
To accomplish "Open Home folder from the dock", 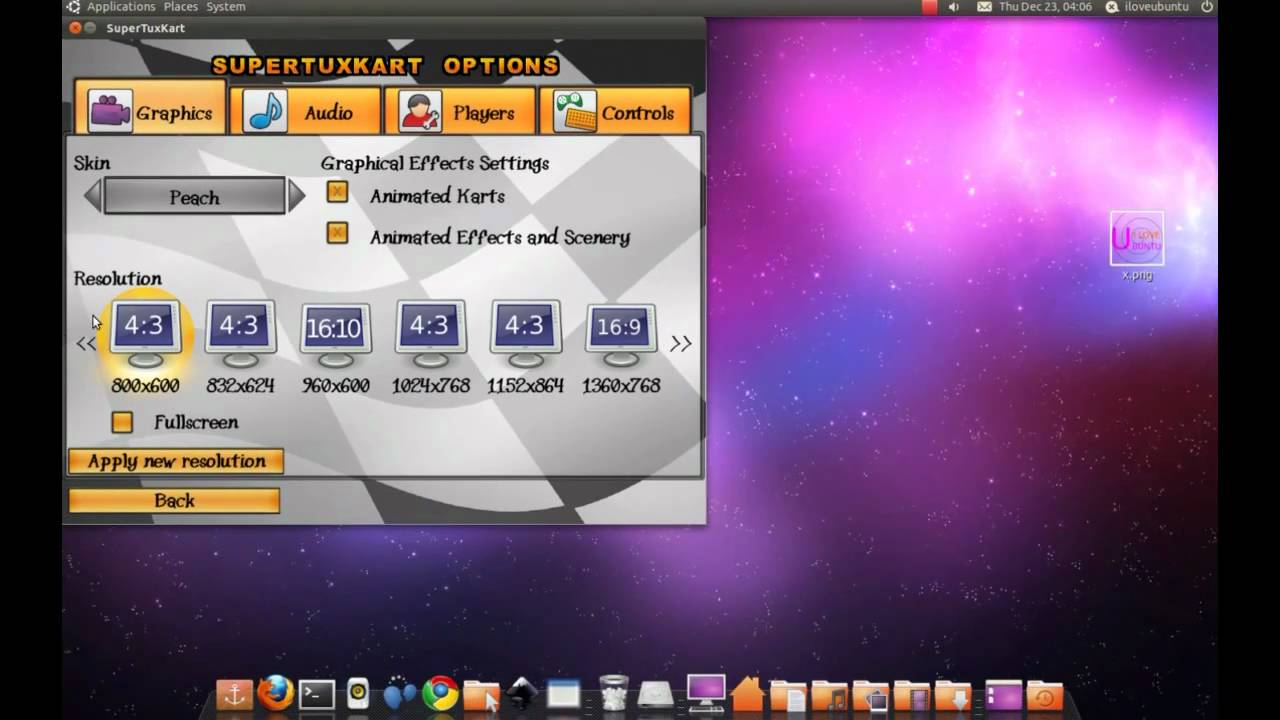I will (x=747, y=694).
